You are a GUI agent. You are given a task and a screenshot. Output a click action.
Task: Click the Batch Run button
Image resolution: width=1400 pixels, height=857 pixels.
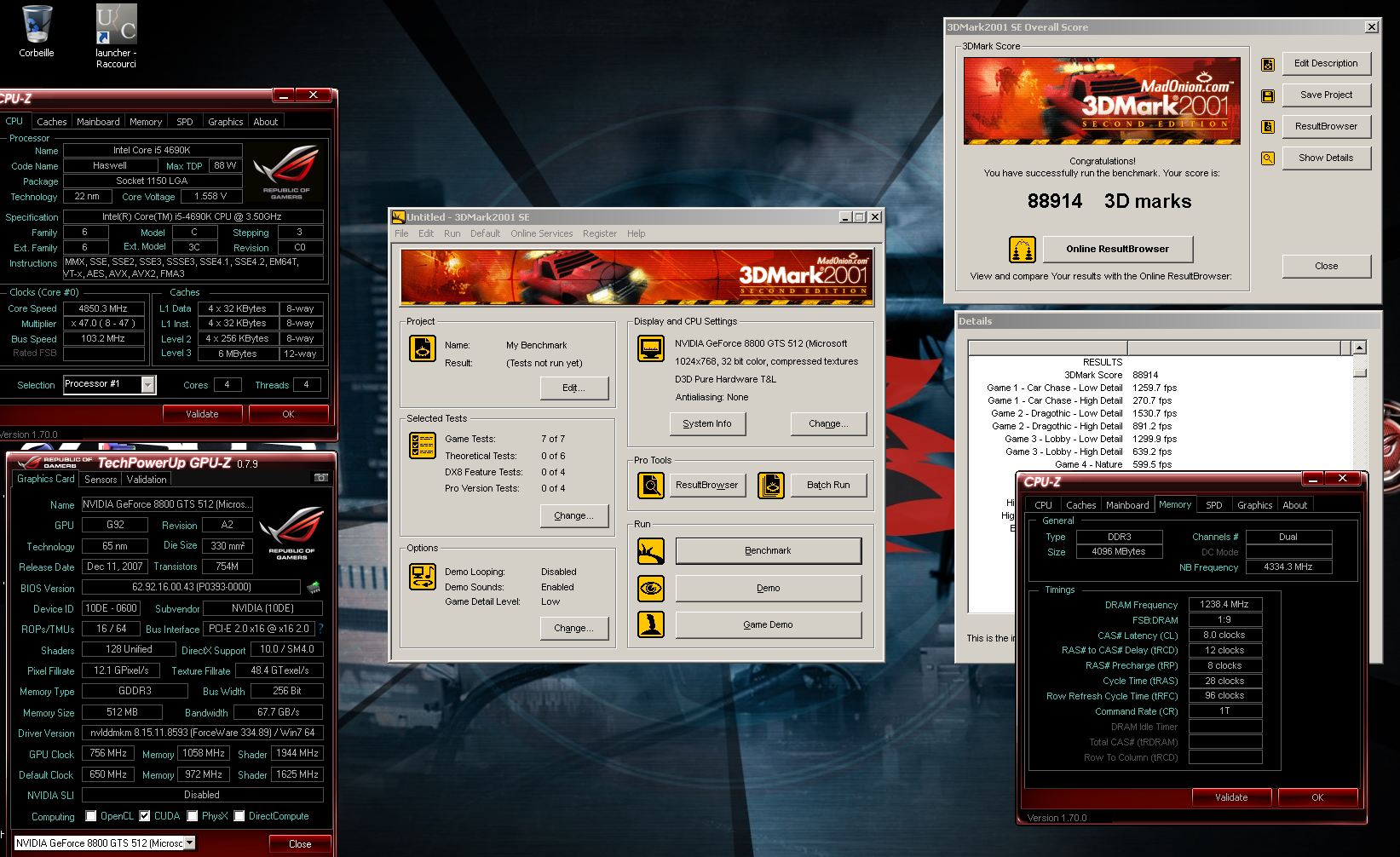pyautogui.click(x=828, y=485)
